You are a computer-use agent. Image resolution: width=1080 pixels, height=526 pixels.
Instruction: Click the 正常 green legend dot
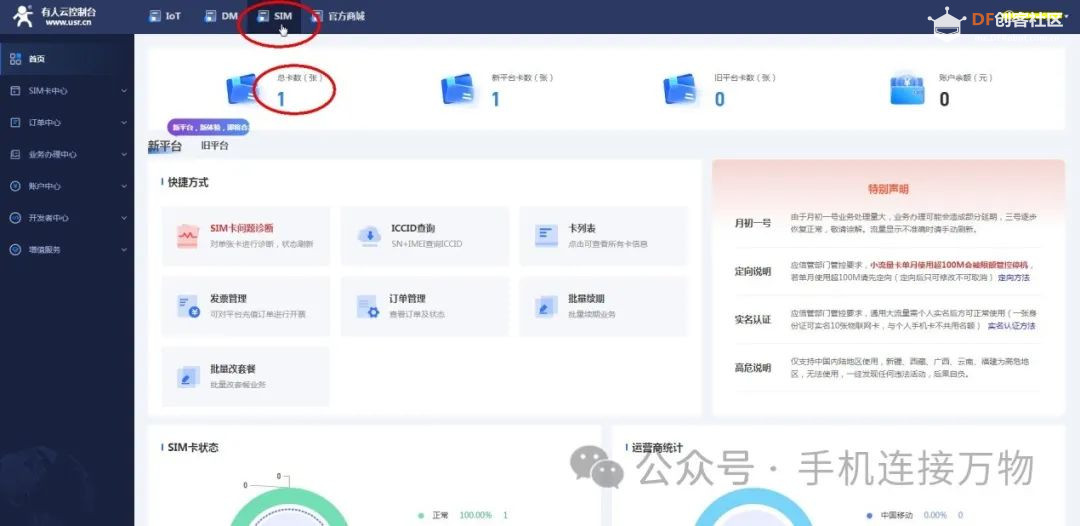(421, 515)
